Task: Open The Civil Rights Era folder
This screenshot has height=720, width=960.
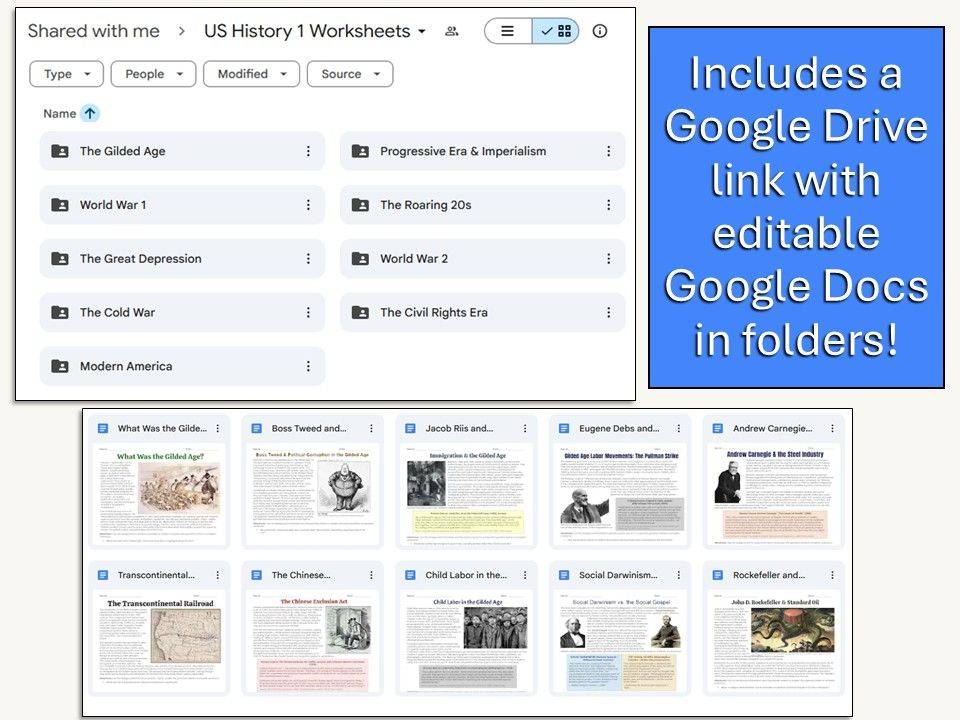Action: coord(482,313)
